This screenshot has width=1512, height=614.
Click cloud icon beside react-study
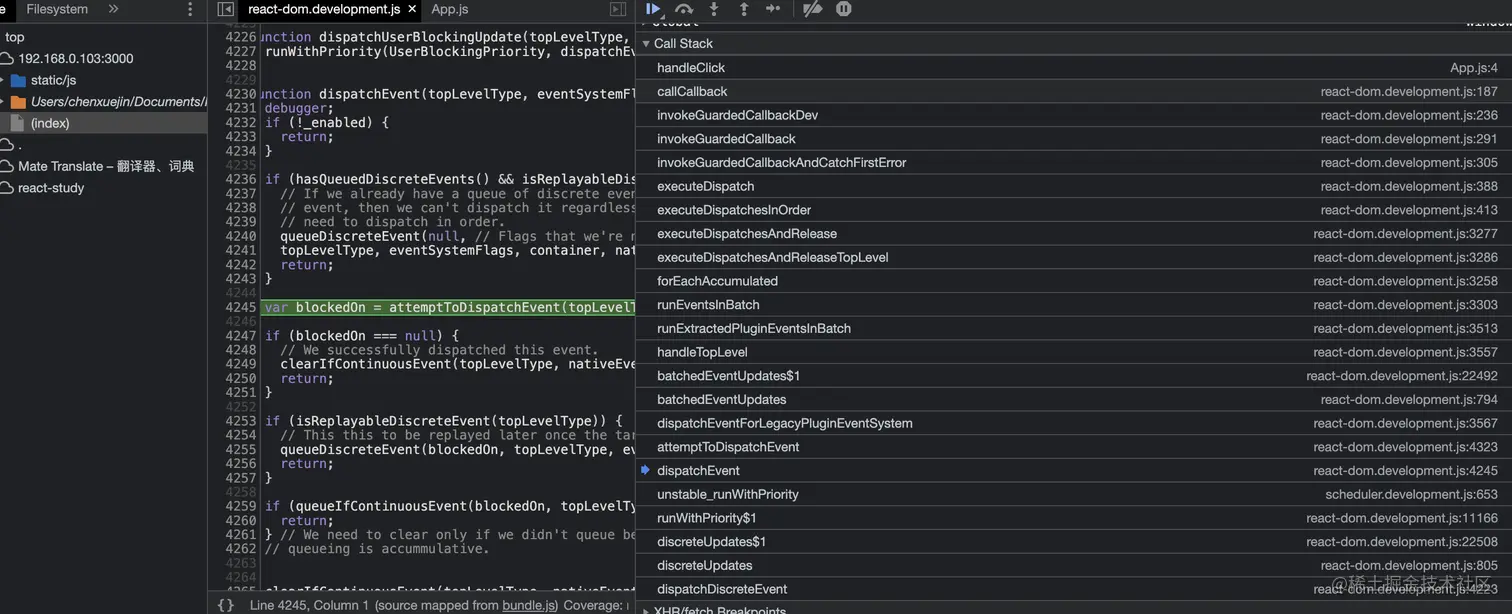click(6, 188)
